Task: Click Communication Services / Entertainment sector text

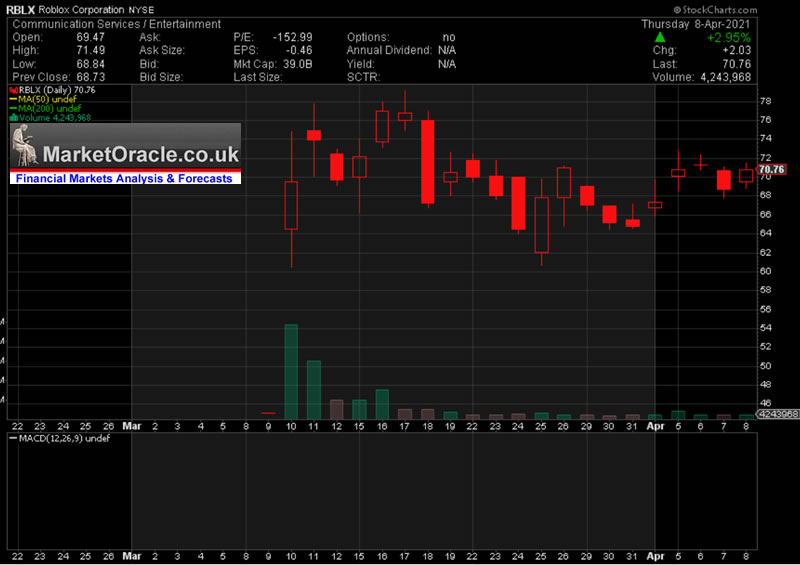Action: pos(117,24)
